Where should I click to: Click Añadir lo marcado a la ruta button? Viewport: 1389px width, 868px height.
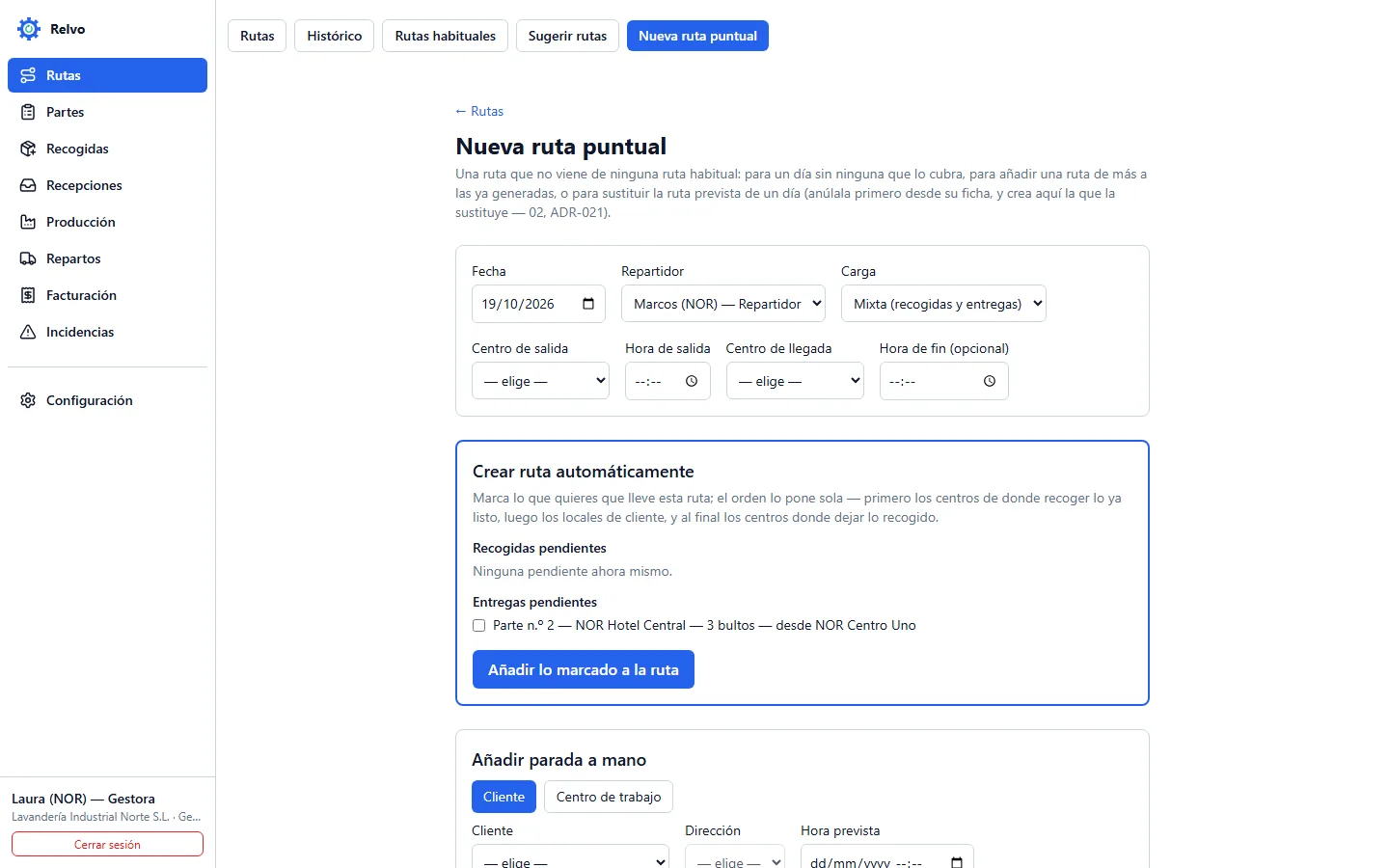(x=584, y=669)
